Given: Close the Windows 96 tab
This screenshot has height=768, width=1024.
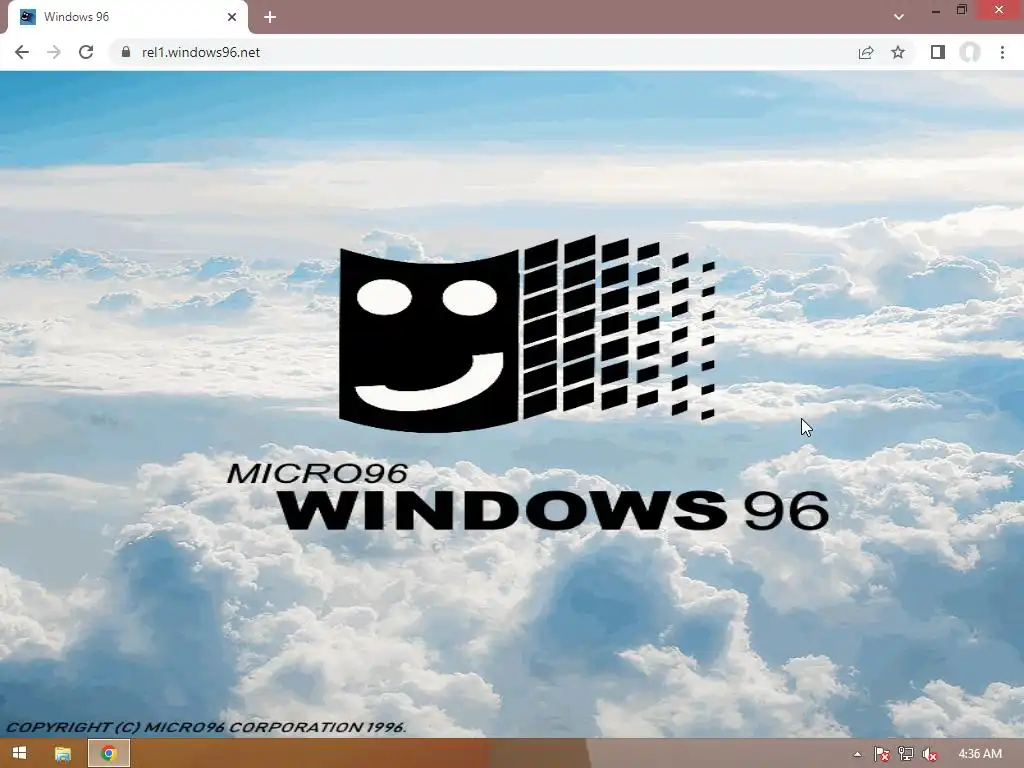Looking at the screenshot, I should tap(232, 17).
